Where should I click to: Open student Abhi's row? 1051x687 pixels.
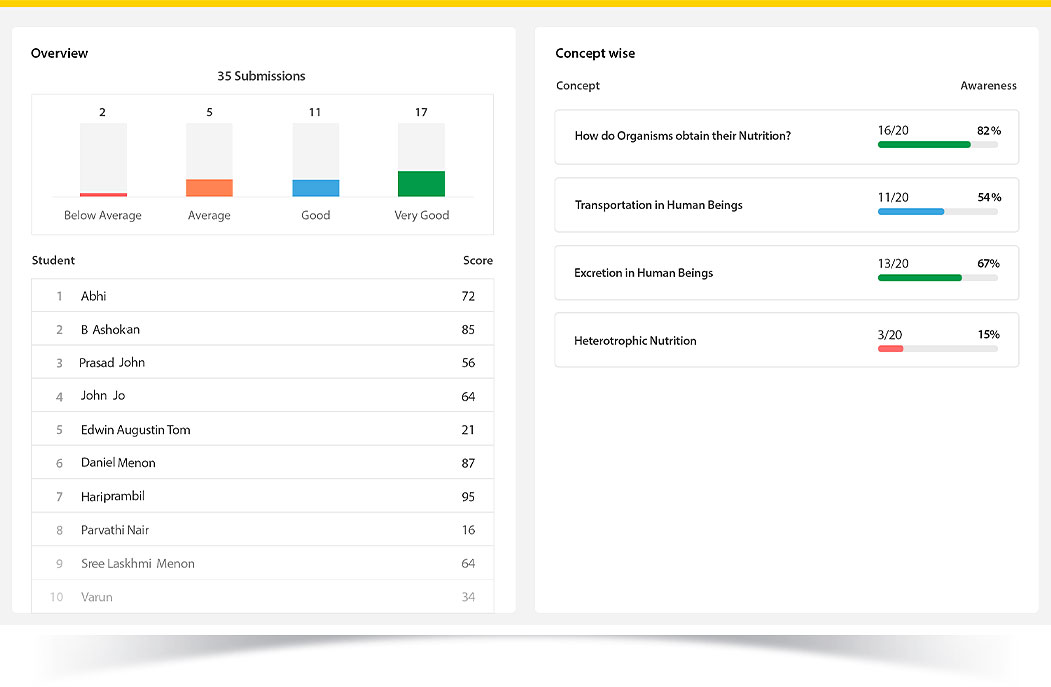(x=262, y=296)
